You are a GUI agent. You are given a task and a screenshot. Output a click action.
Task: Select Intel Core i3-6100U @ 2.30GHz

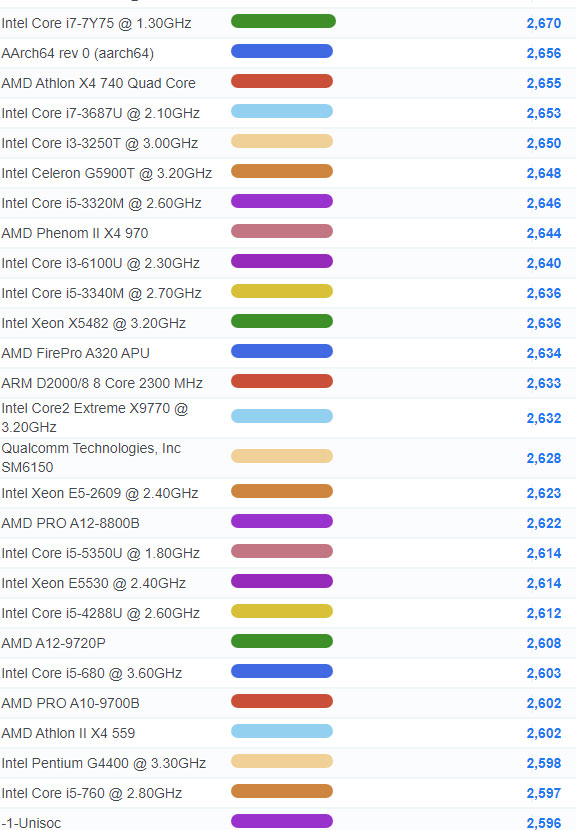pyautogui.click(x=101, y=263)
